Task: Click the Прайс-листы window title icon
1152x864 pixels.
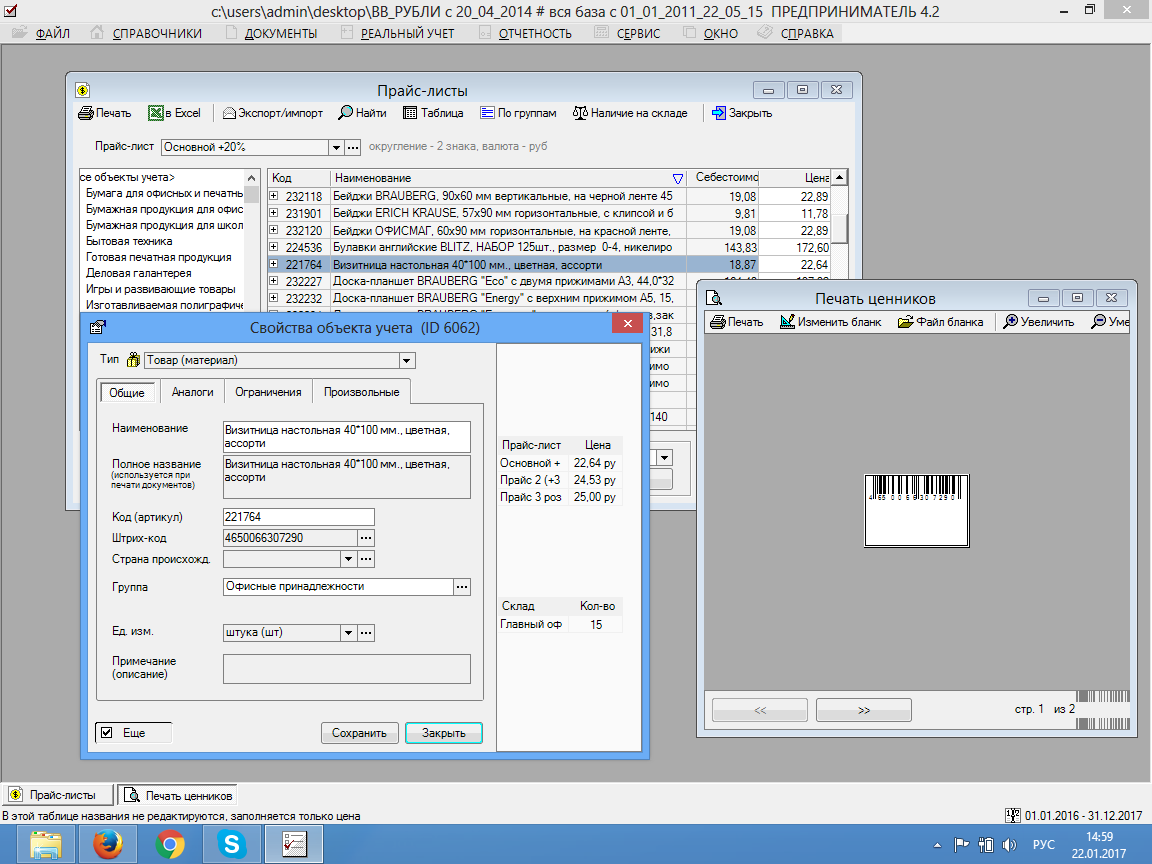Action: pos(83,90)
